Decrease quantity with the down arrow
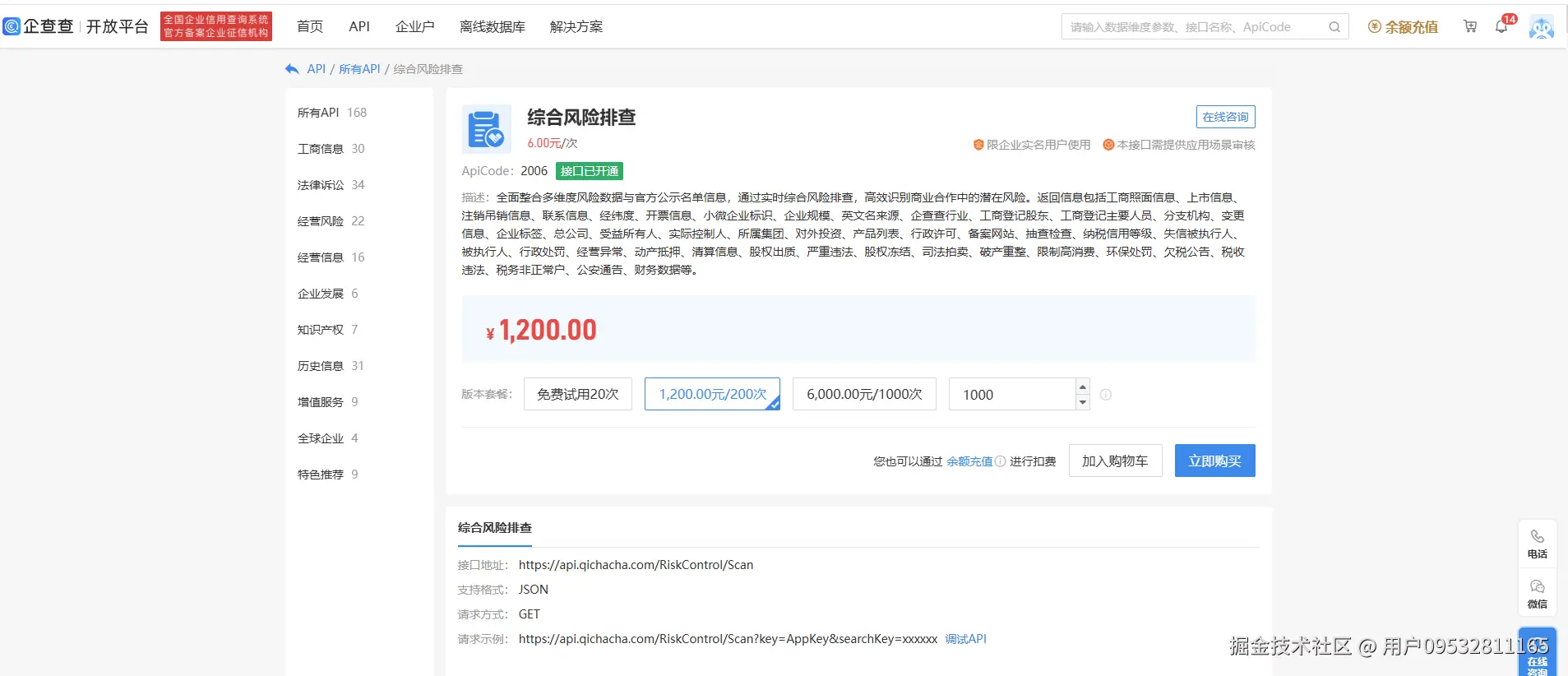This screenshot has height=676, width=1568. pyautogui.click(x=1083, y=402)
